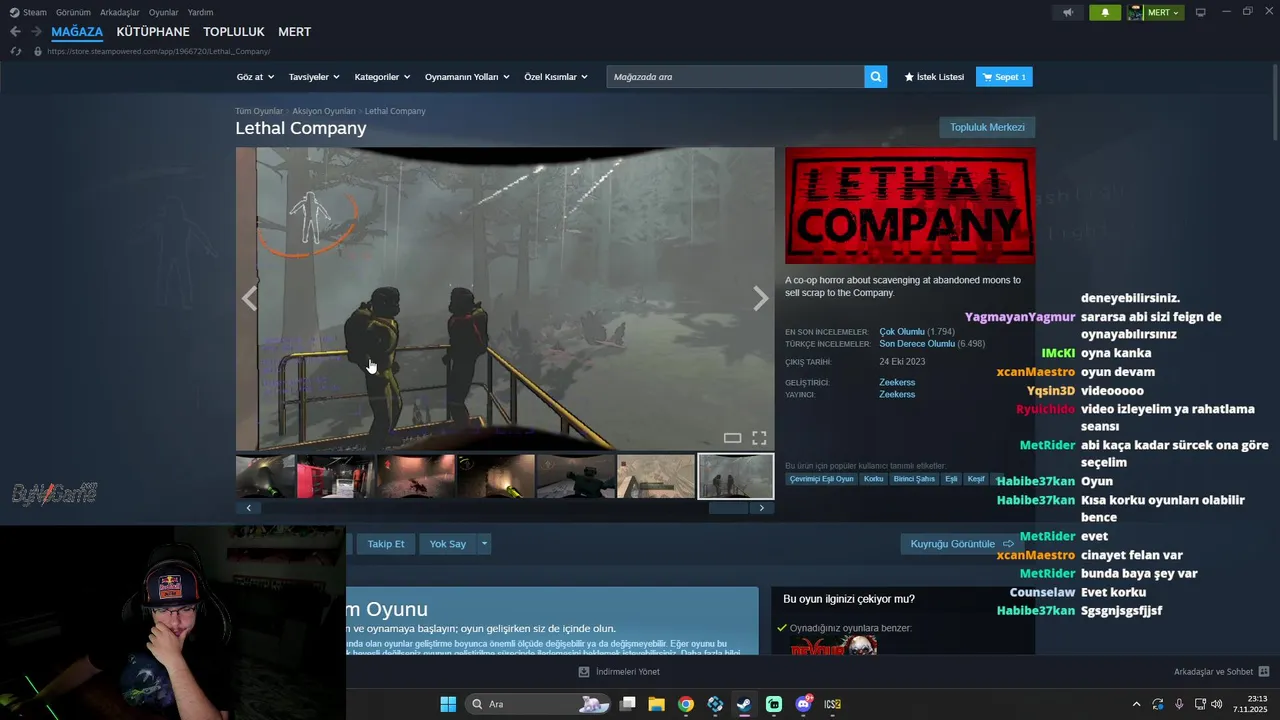The height and width of the screenshot is (720, 1280).
Task: Select the Korku tag
Action: tap(874, 479)
